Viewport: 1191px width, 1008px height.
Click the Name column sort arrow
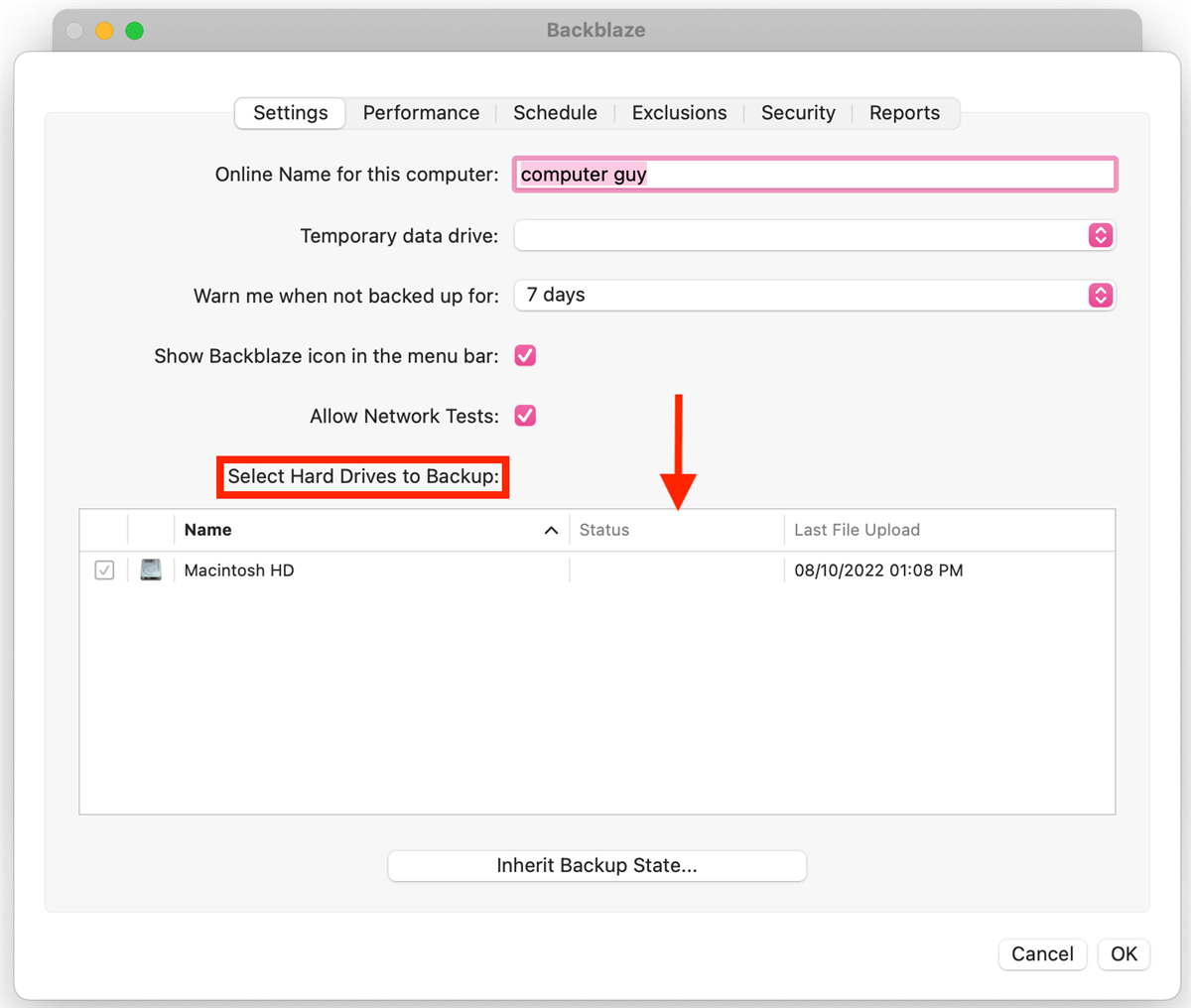point(551,531)
